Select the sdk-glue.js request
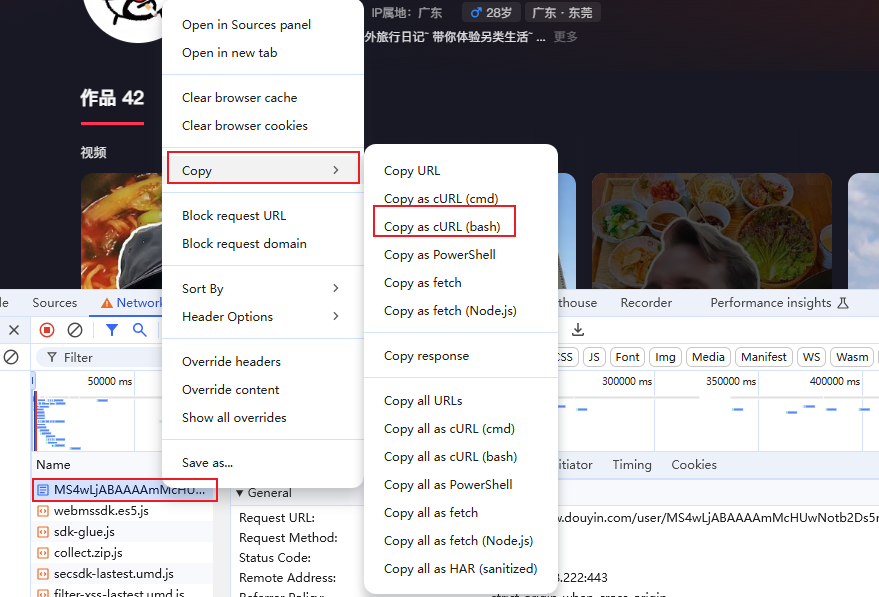 point(84,532)
